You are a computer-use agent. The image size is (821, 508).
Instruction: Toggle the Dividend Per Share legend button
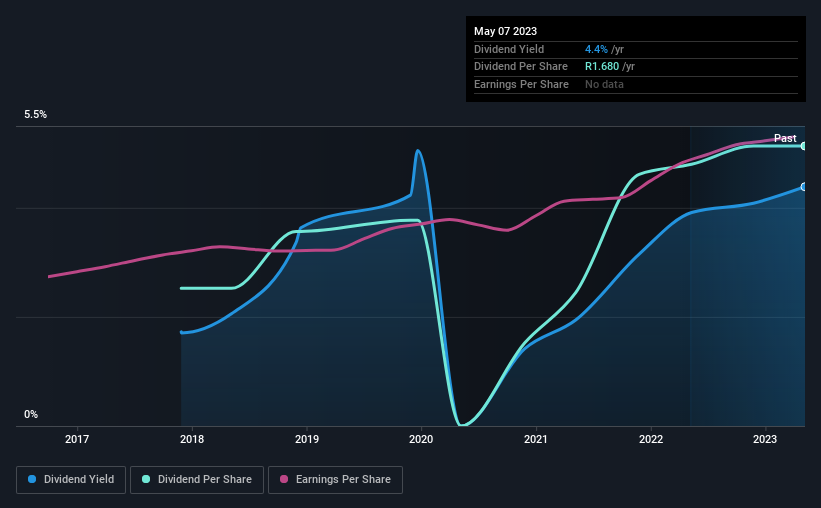click(197, 480)
